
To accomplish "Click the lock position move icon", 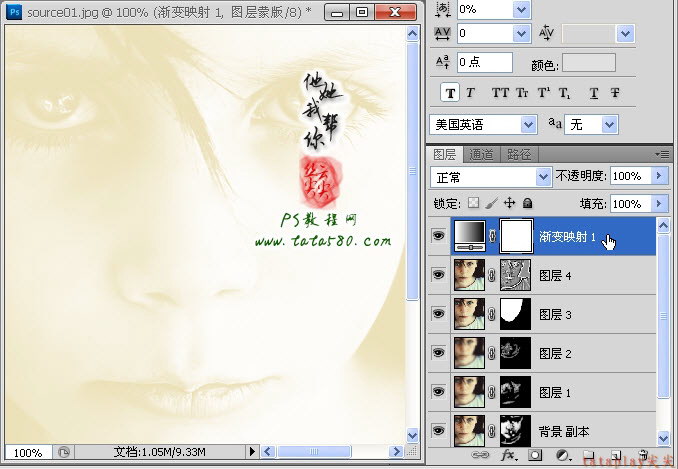I will pos(509,203).
